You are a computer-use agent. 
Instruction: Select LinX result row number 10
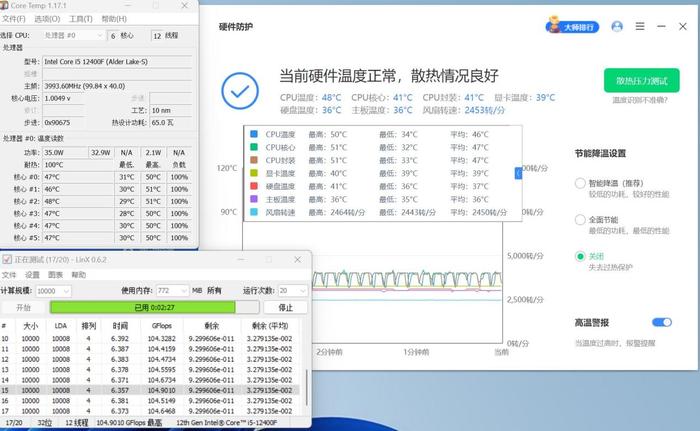point(150,339)
